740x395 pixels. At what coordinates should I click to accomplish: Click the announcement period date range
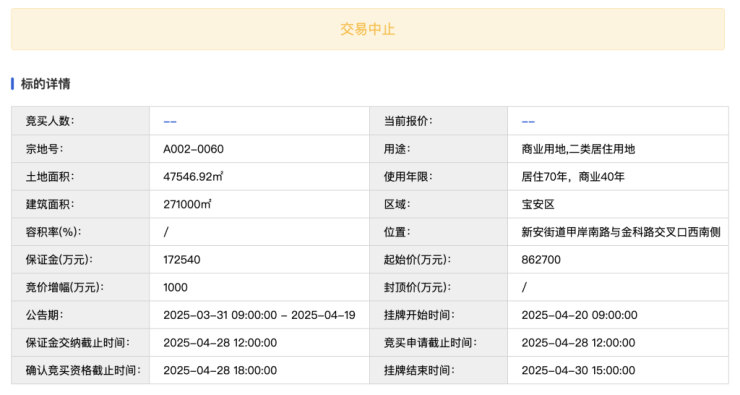pos(260,315)
